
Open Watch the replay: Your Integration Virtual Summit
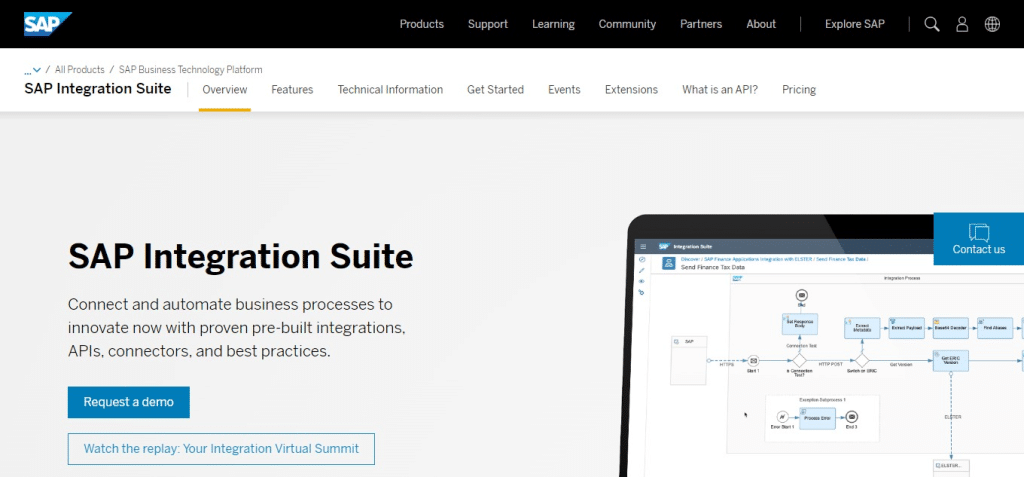221,449
